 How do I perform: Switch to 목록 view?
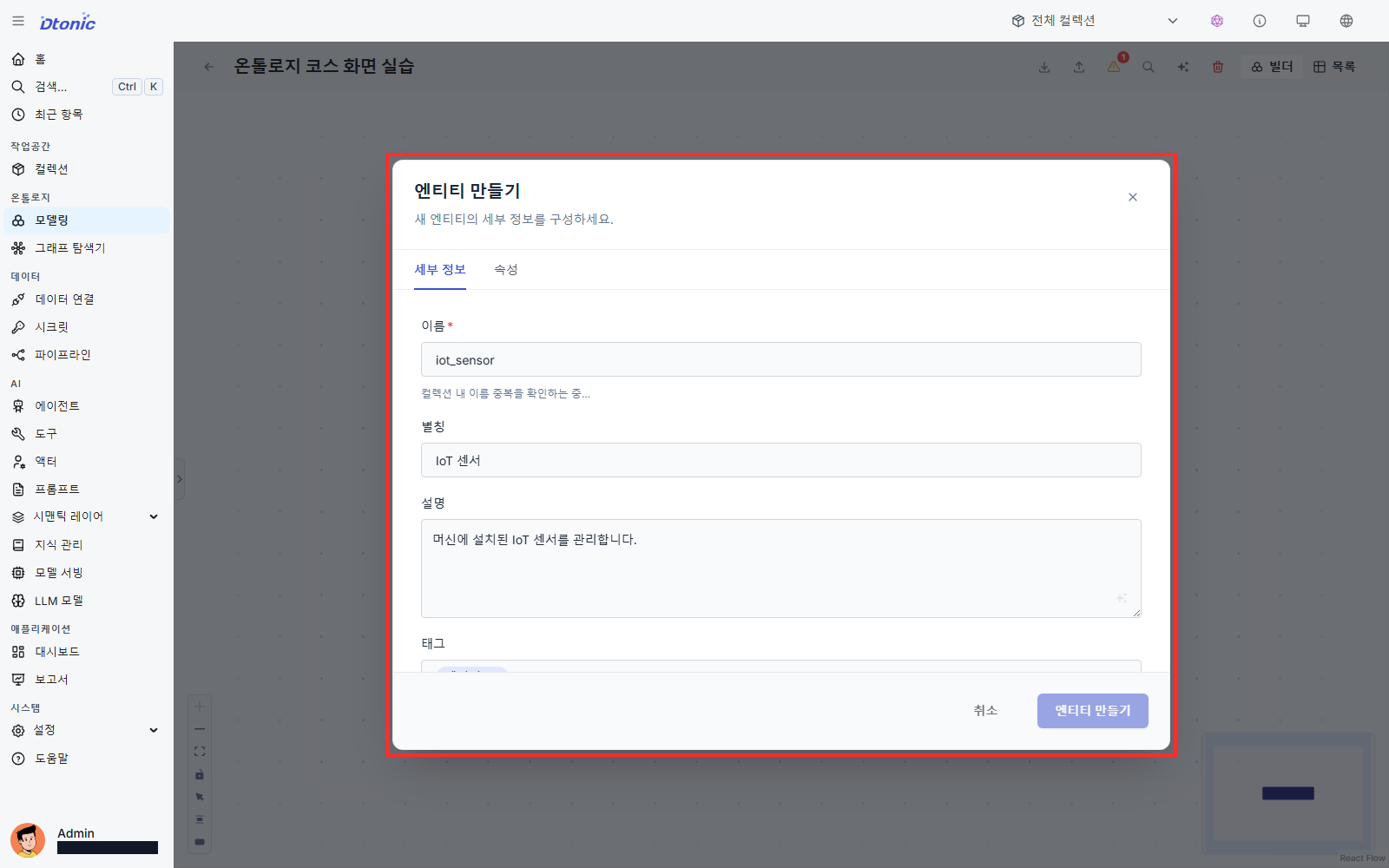[x=1334, y=67]
